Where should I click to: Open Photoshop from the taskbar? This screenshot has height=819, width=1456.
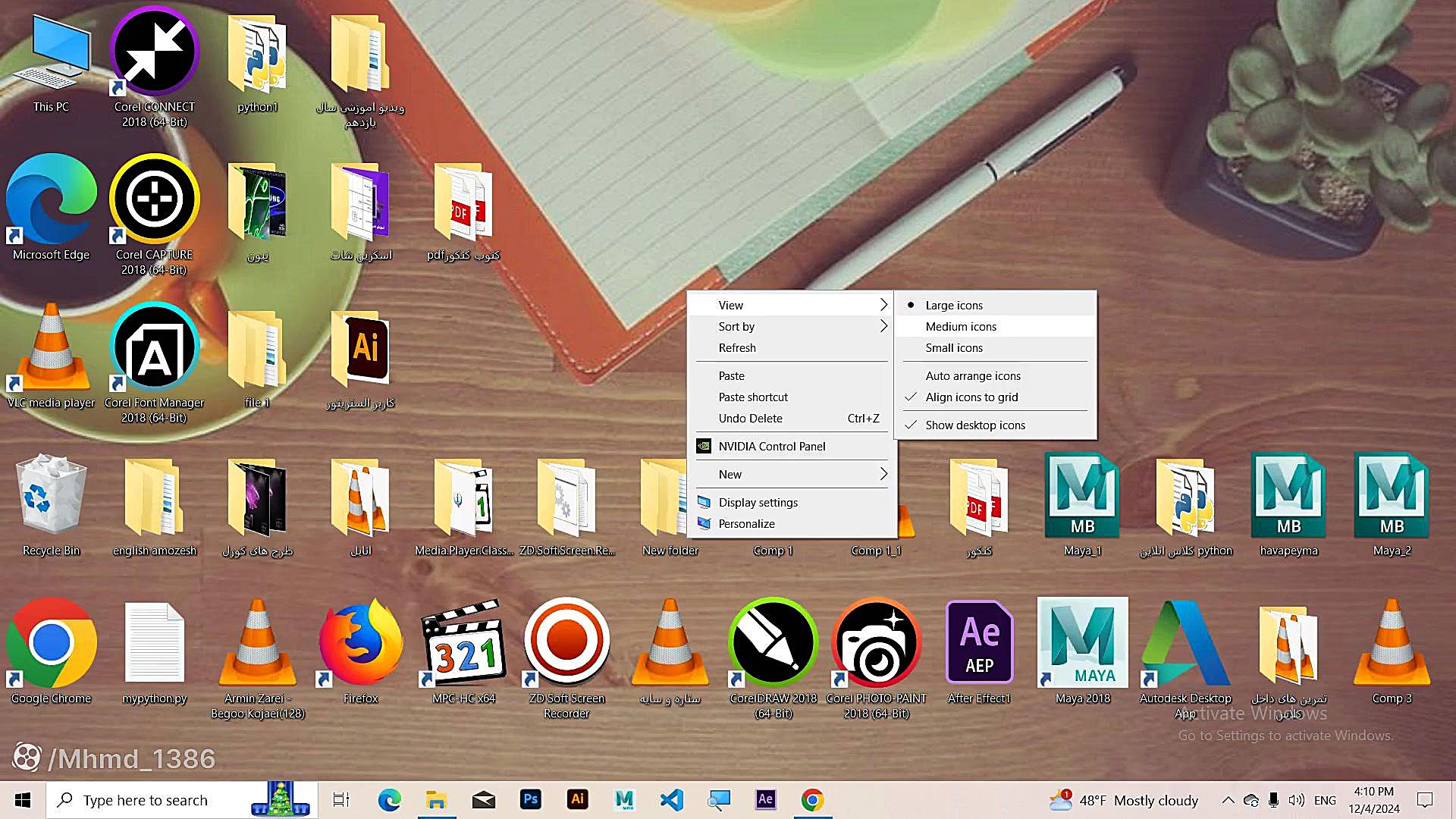pos(531,799)
